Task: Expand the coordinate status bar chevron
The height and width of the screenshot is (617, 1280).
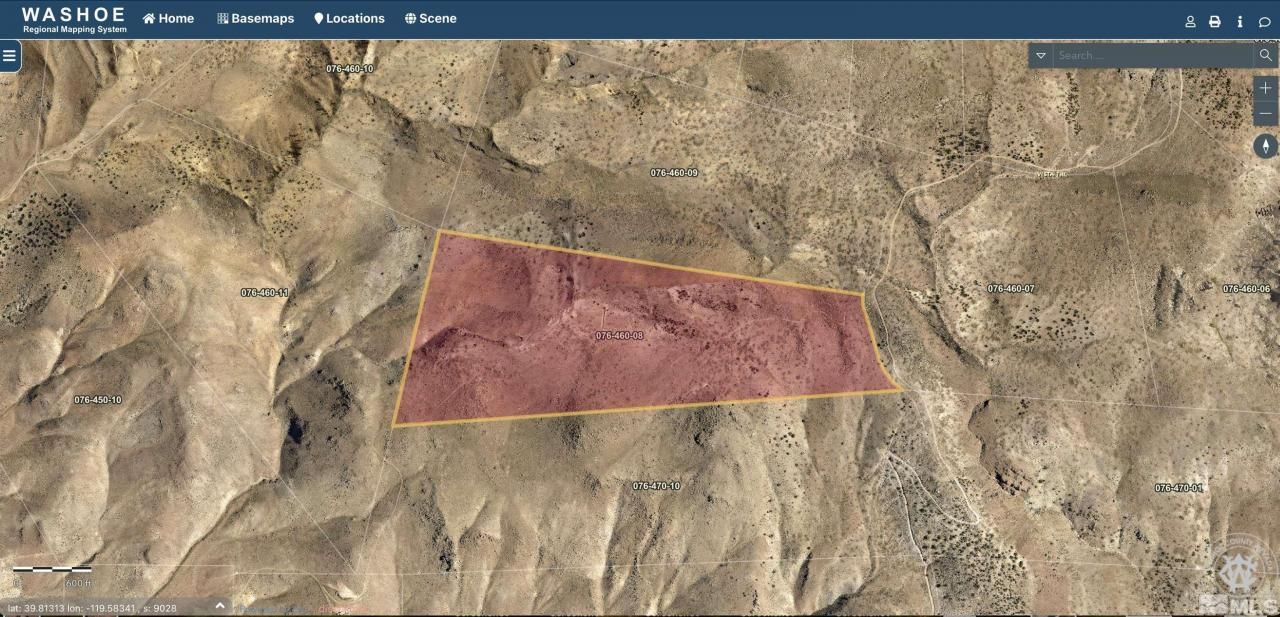Action: [x=219, y=605]
